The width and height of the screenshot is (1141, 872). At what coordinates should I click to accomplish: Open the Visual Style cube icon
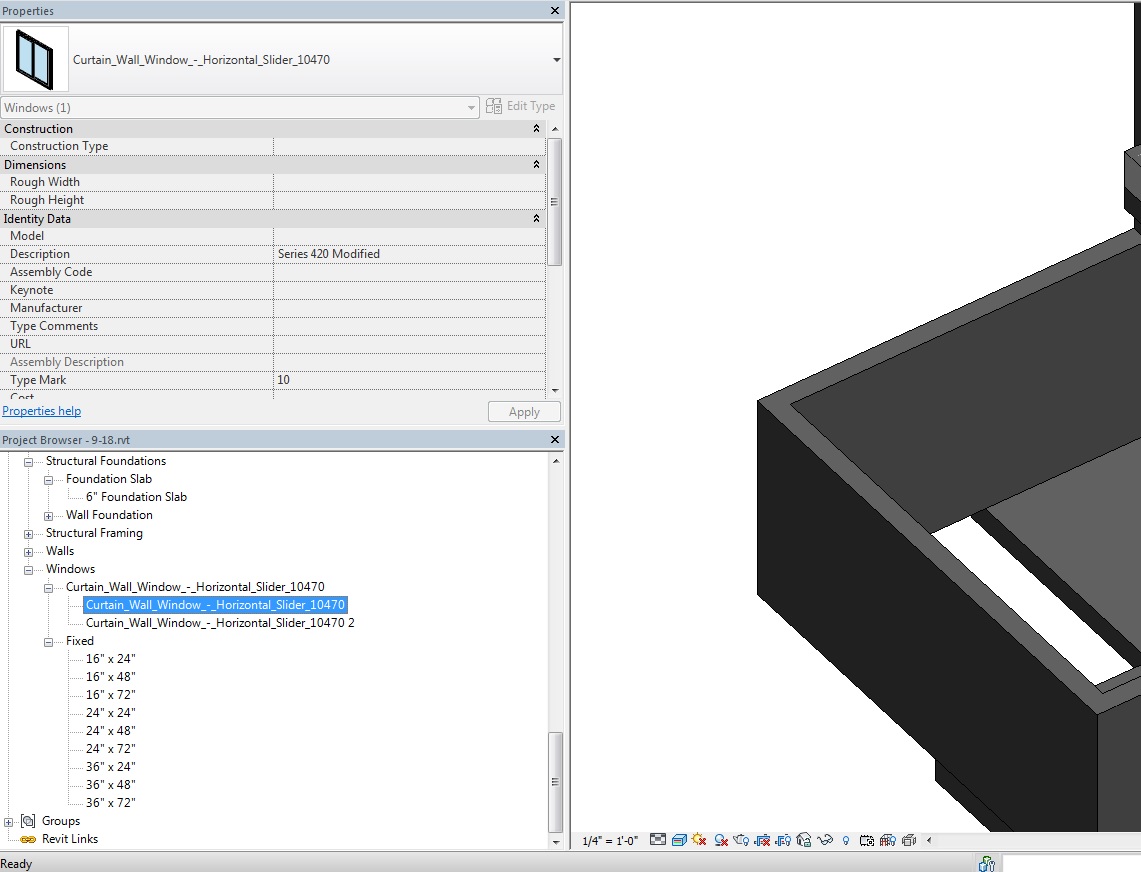[679, 839]
